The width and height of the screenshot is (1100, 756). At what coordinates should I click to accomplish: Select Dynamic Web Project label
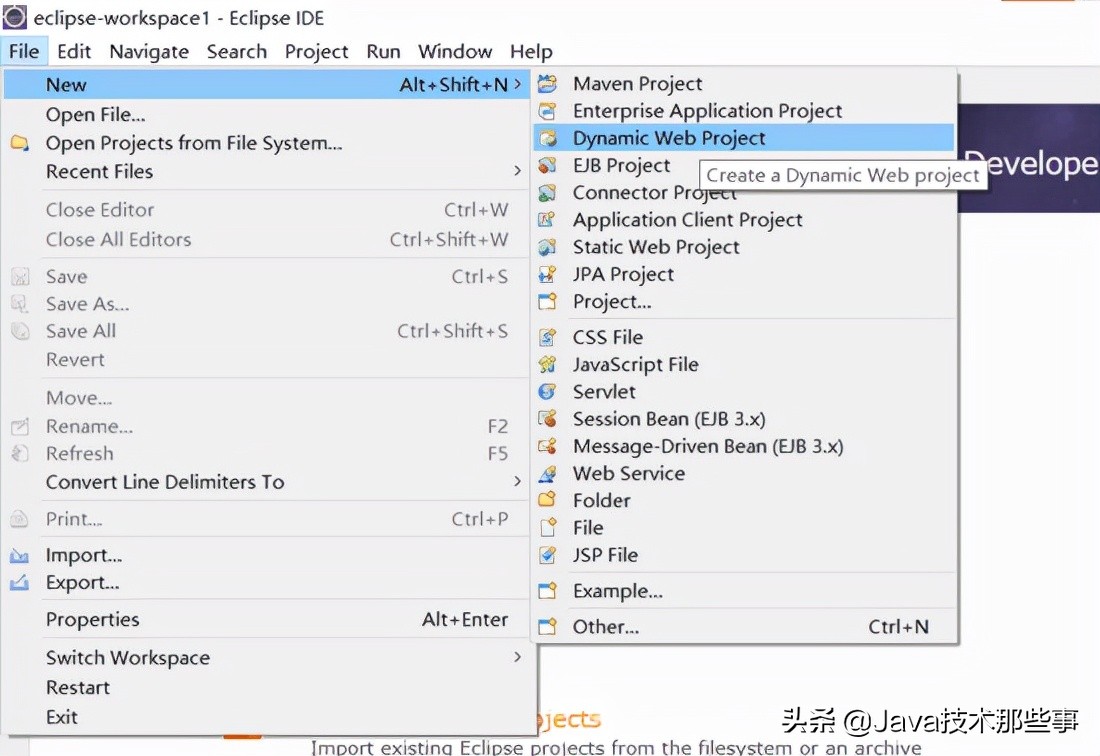[x=669, y=138]
